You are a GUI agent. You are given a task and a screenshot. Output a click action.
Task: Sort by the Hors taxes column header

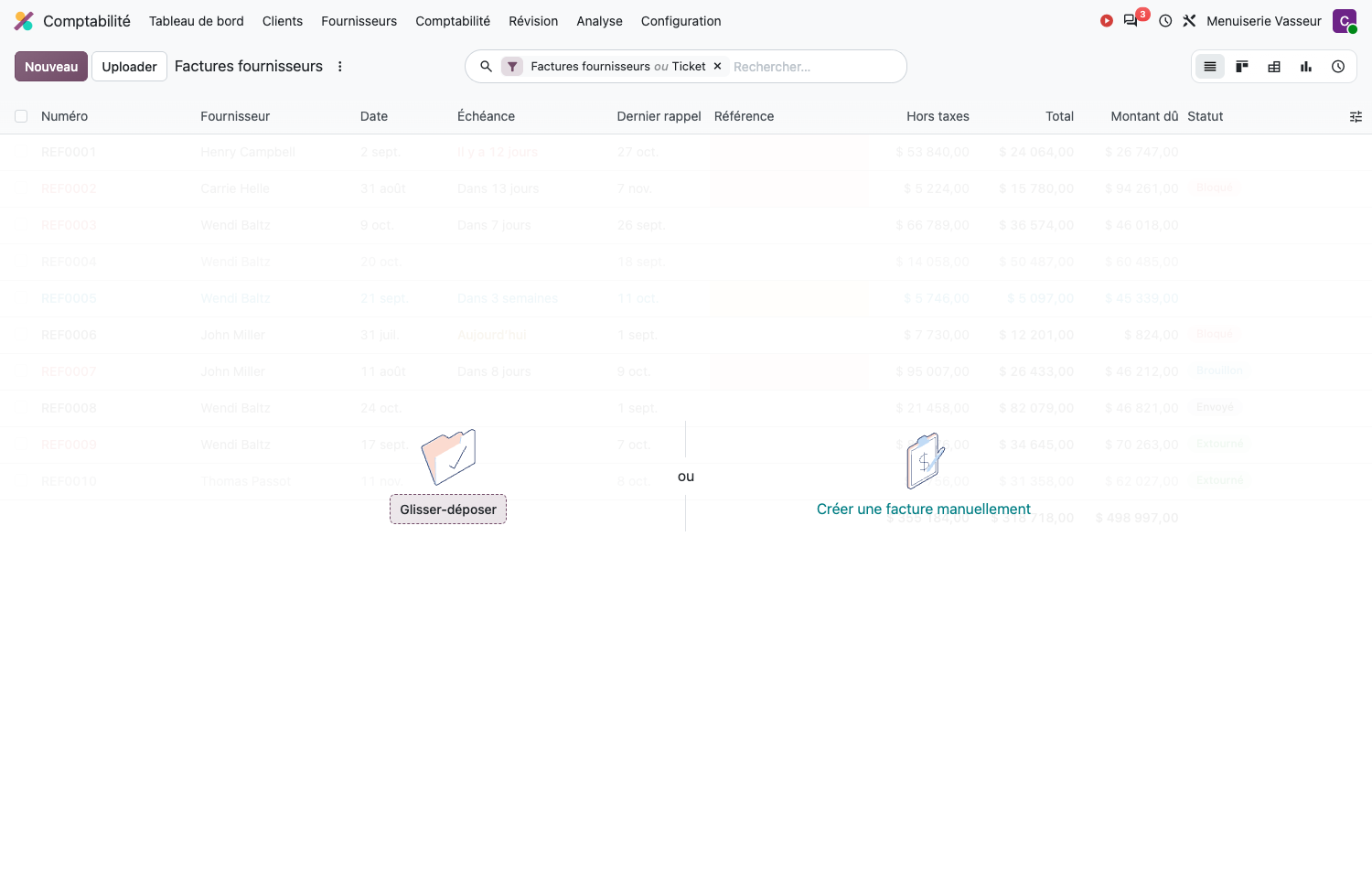[x=938, y=116]
